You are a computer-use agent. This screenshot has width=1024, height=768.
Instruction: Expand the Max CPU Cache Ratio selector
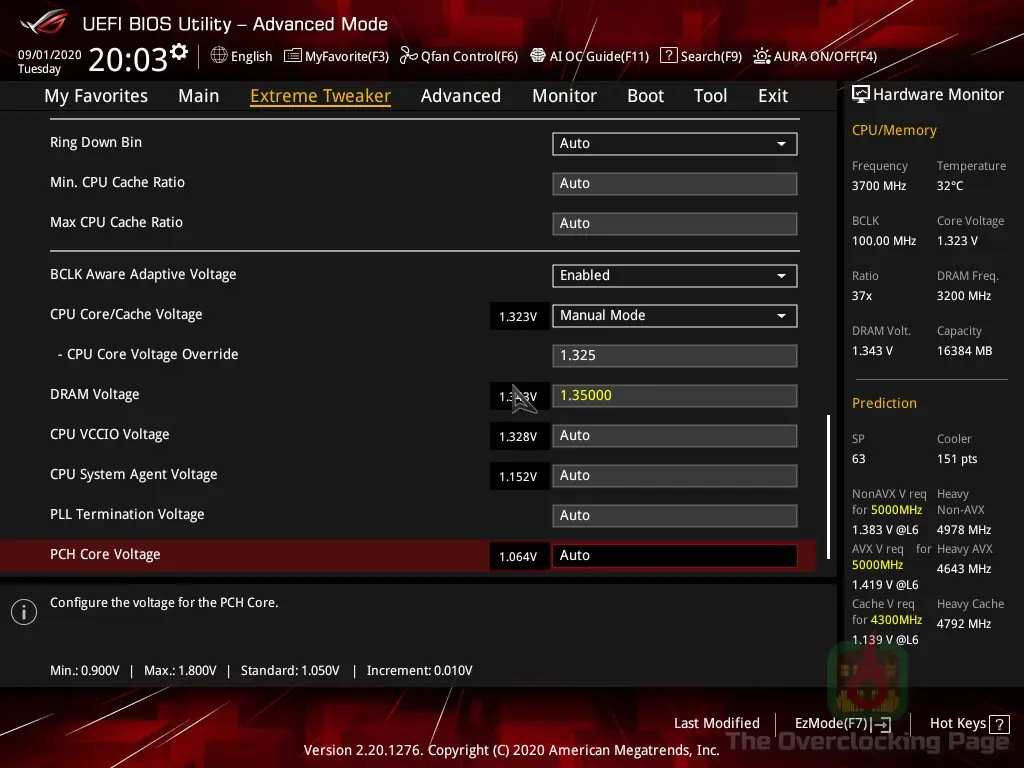pyautogui.click(x=674, y=223)
